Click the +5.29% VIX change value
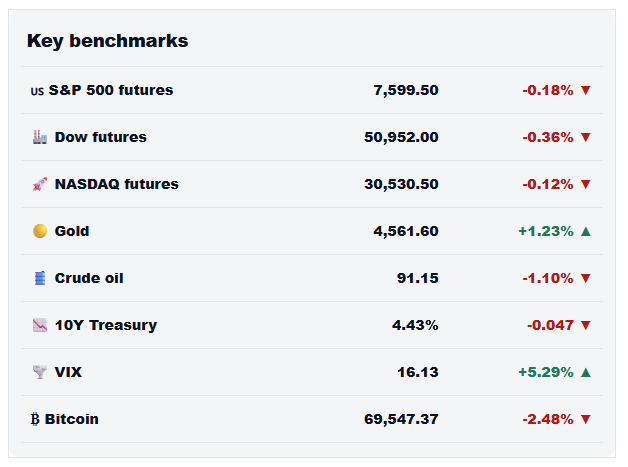 [x=545, y=372]
